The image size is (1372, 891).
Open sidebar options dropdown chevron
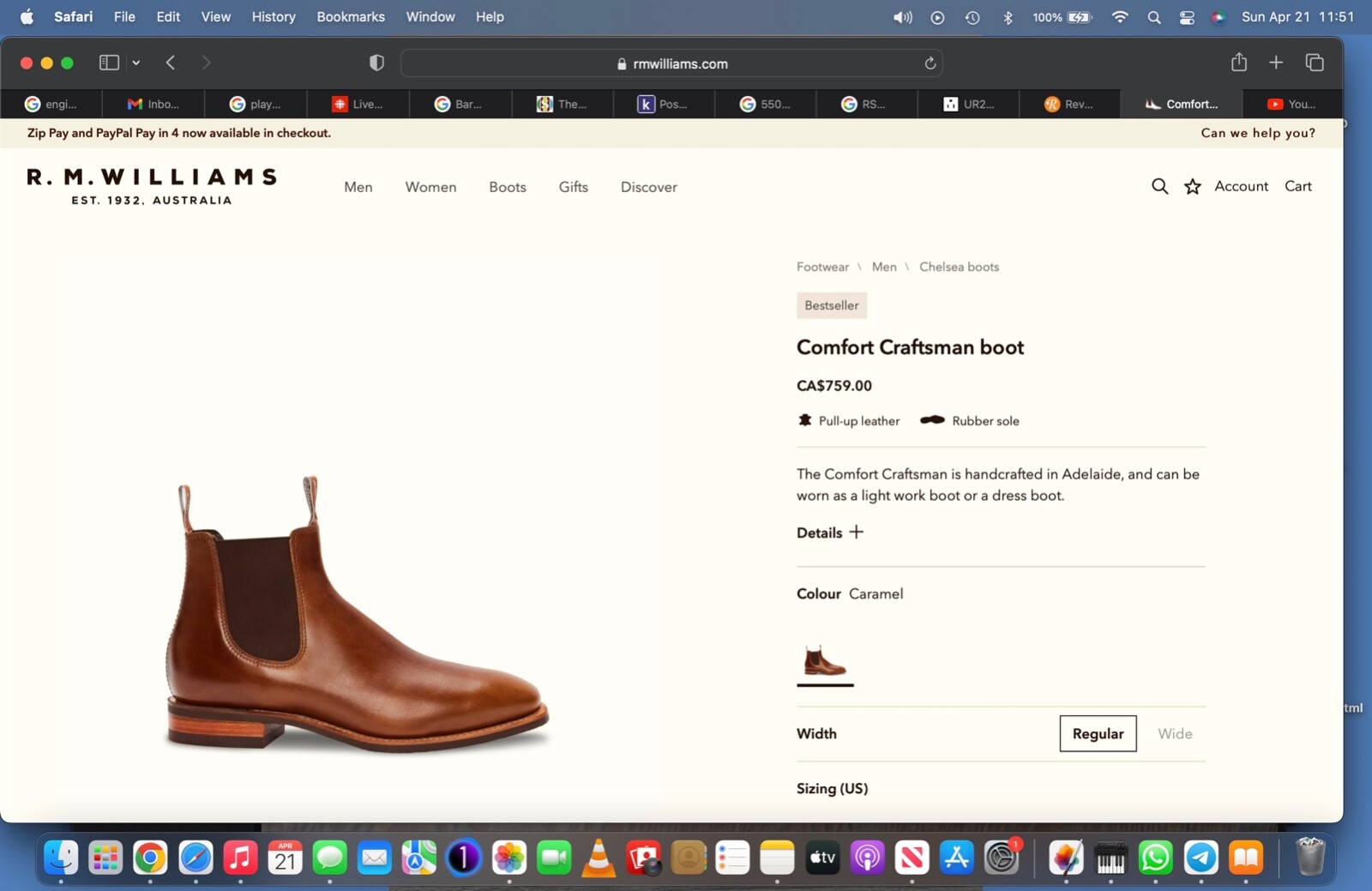[135, 63]
